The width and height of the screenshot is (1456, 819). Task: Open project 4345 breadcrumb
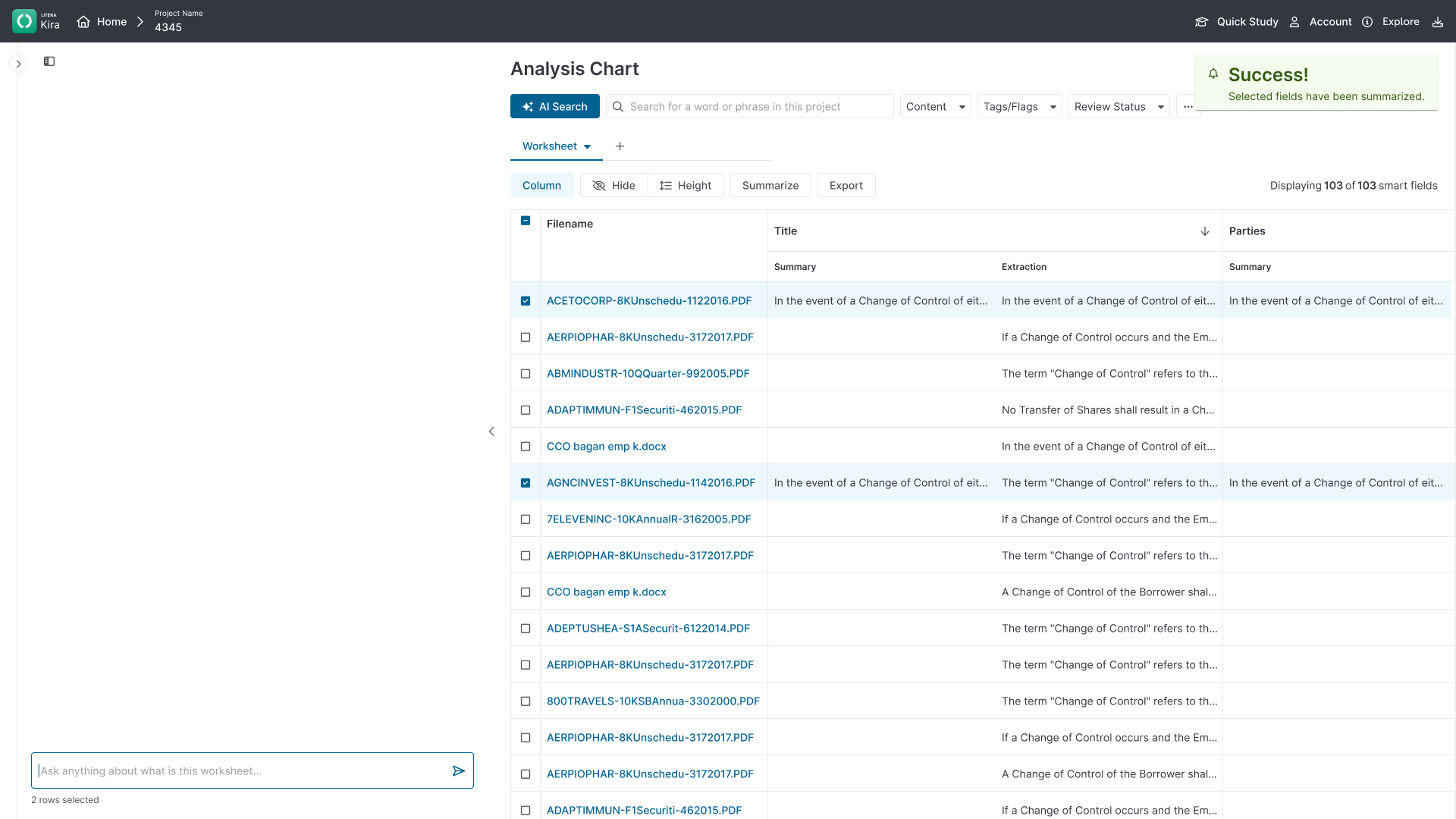point(168,27)
